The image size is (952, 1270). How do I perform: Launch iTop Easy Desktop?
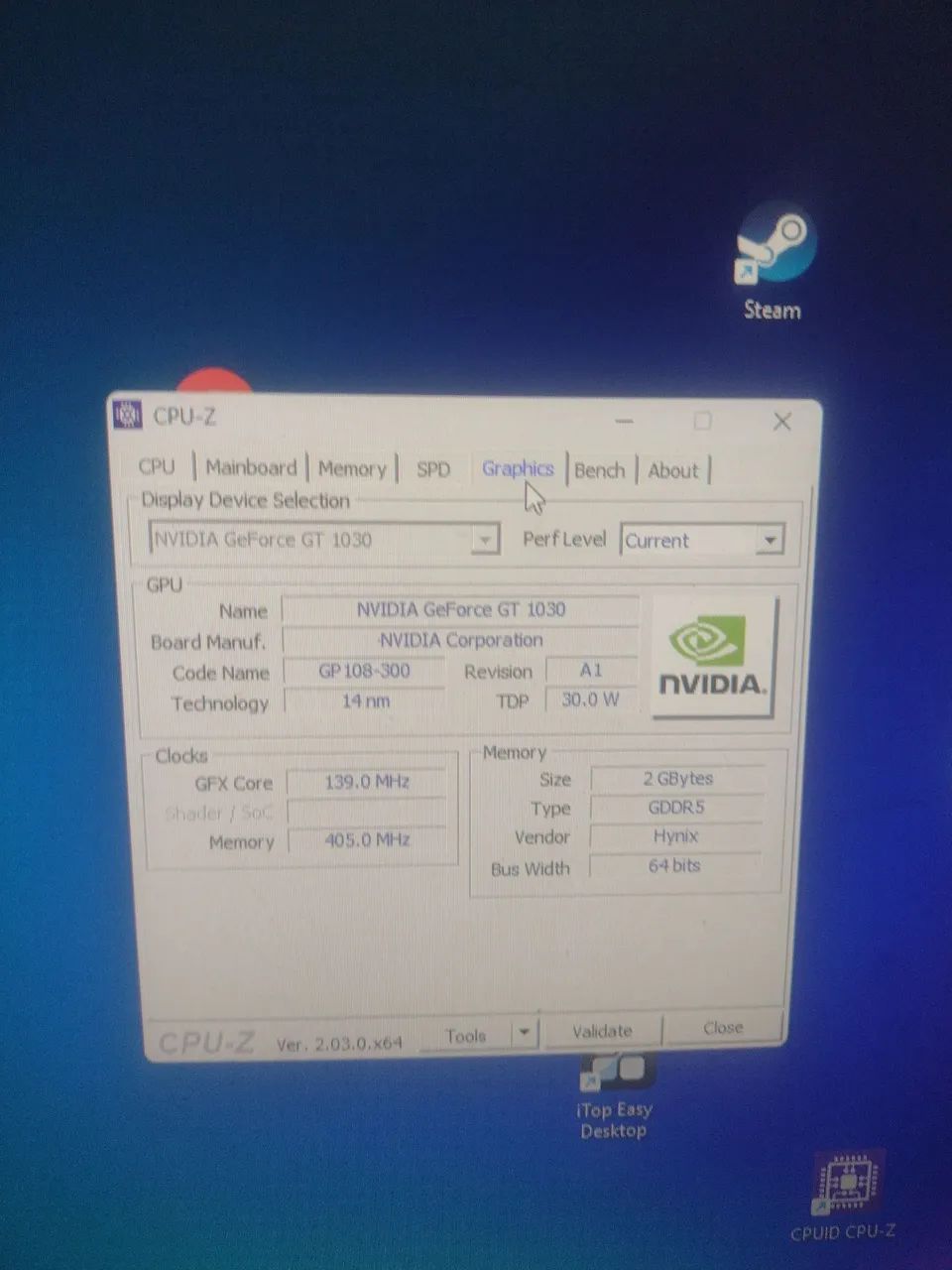click(613, 1072)
